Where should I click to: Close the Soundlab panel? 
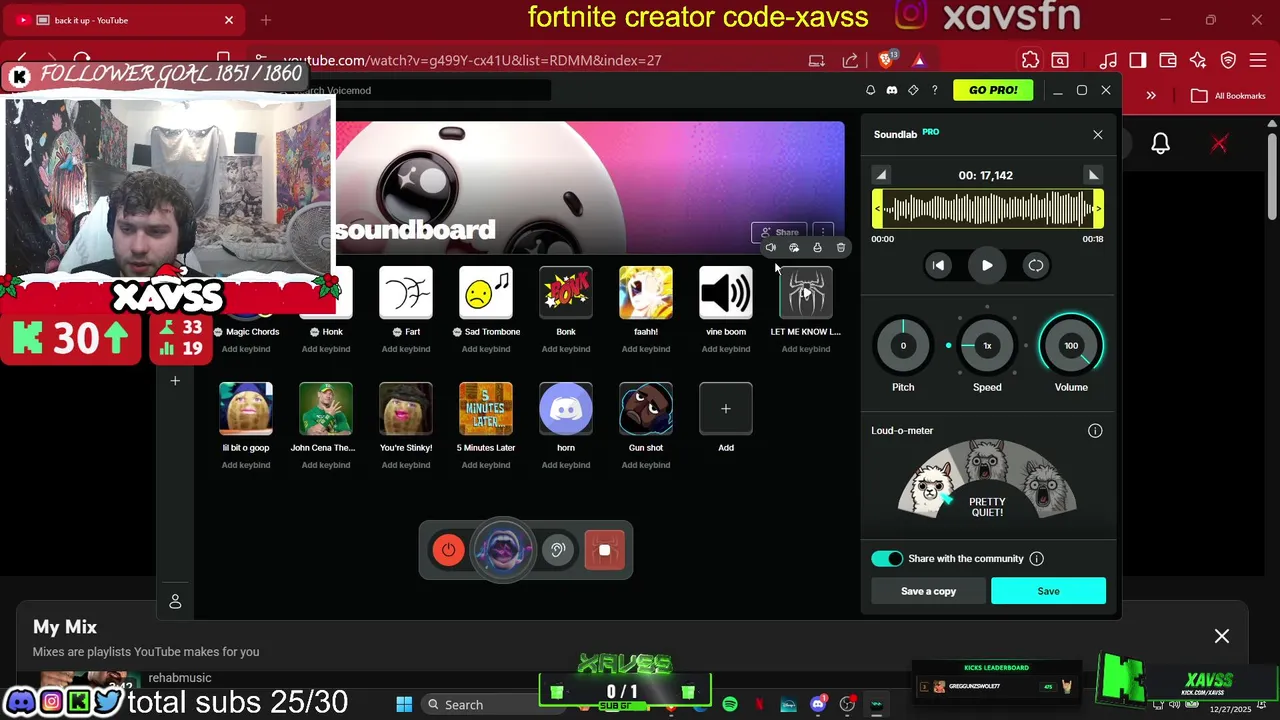(1098, 134)
